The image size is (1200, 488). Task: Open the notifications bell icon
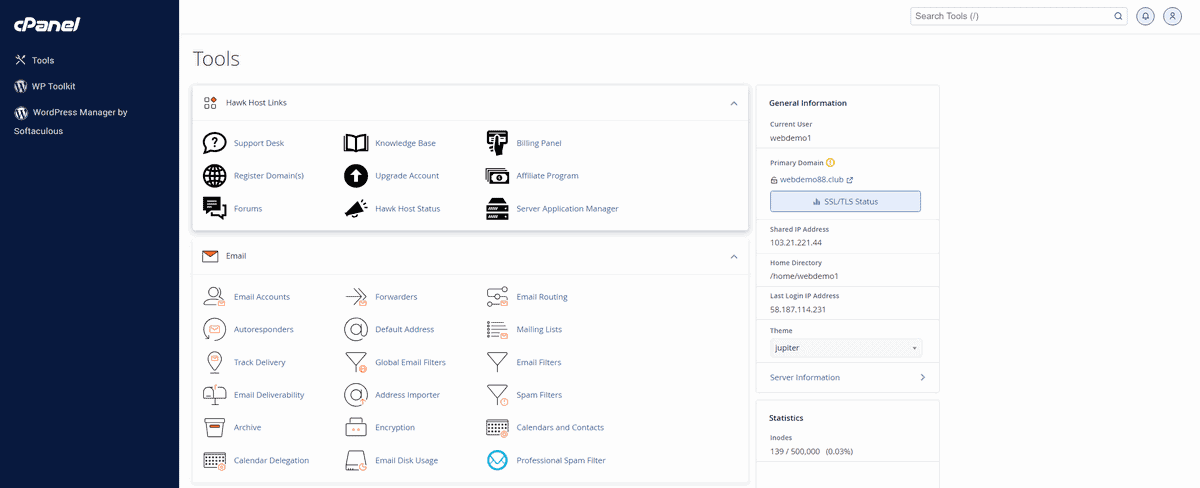[x=1145, y=16]
